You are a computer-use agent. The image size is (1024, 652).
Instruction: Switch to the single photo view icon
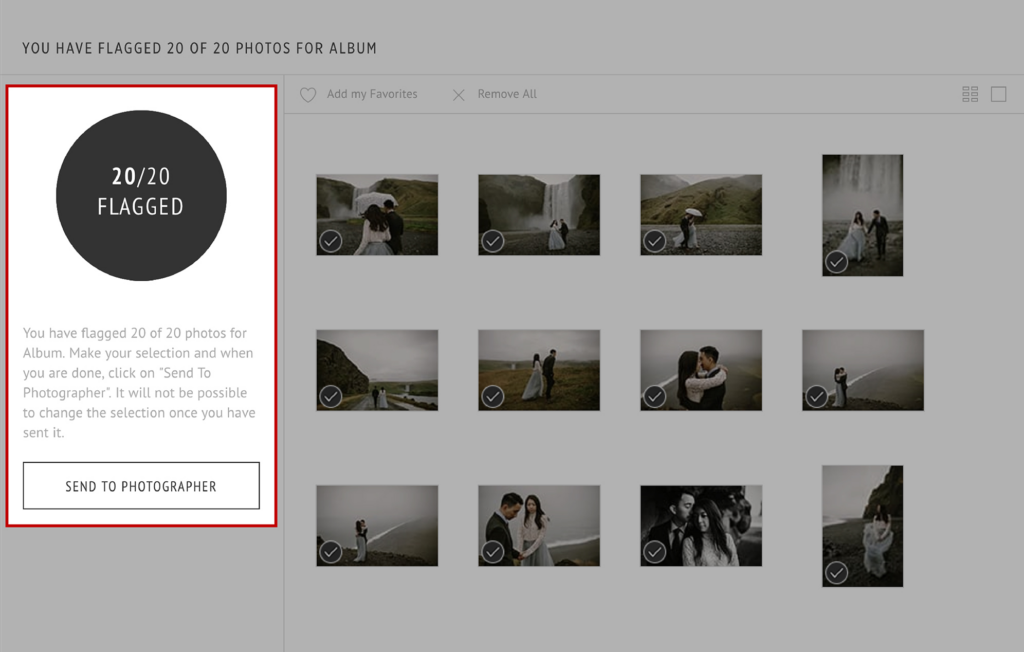[x=998, y=94]
